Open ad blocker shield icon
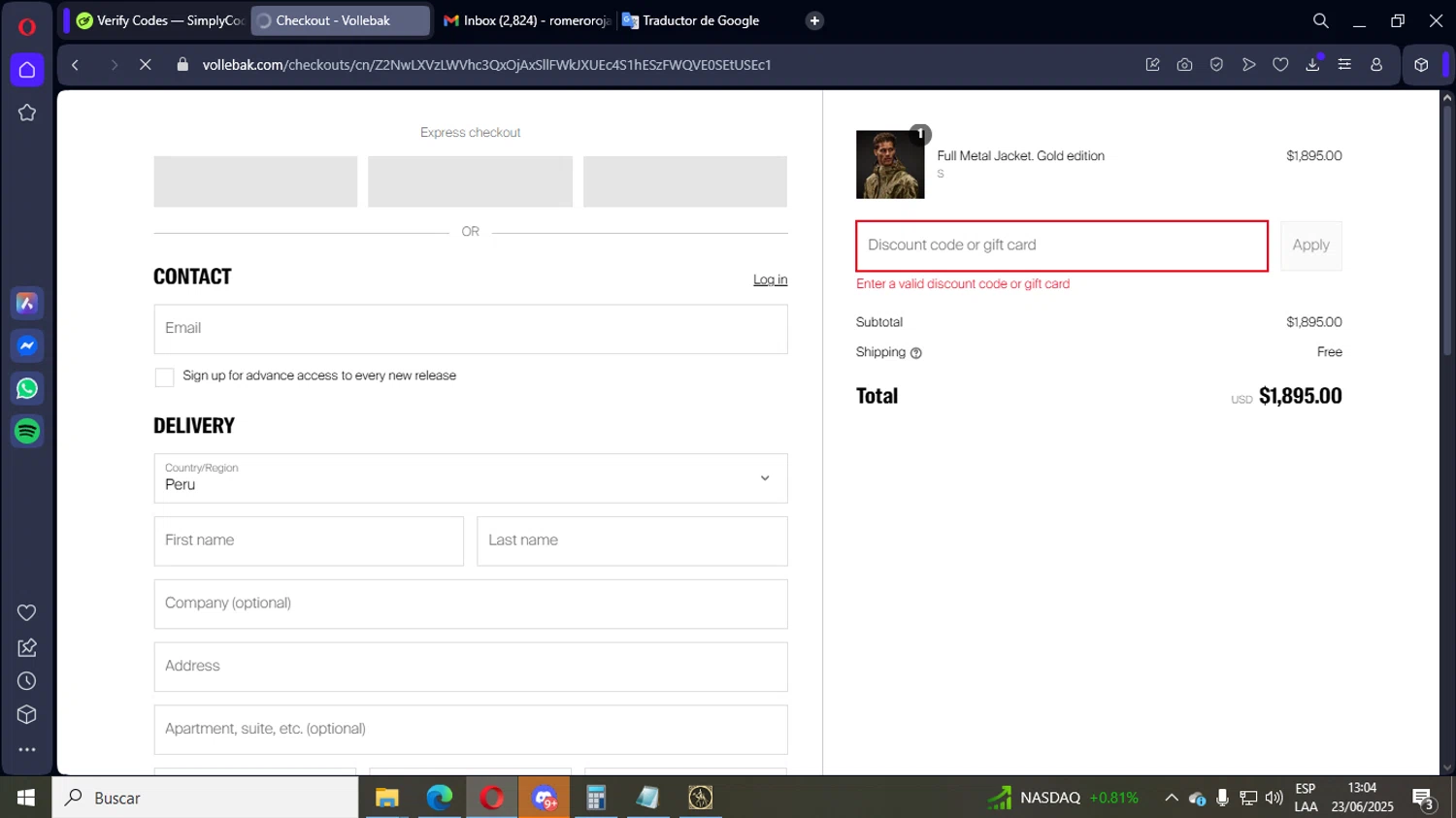This screenshot has width=1456, height=818. (x=1216, y=65)
